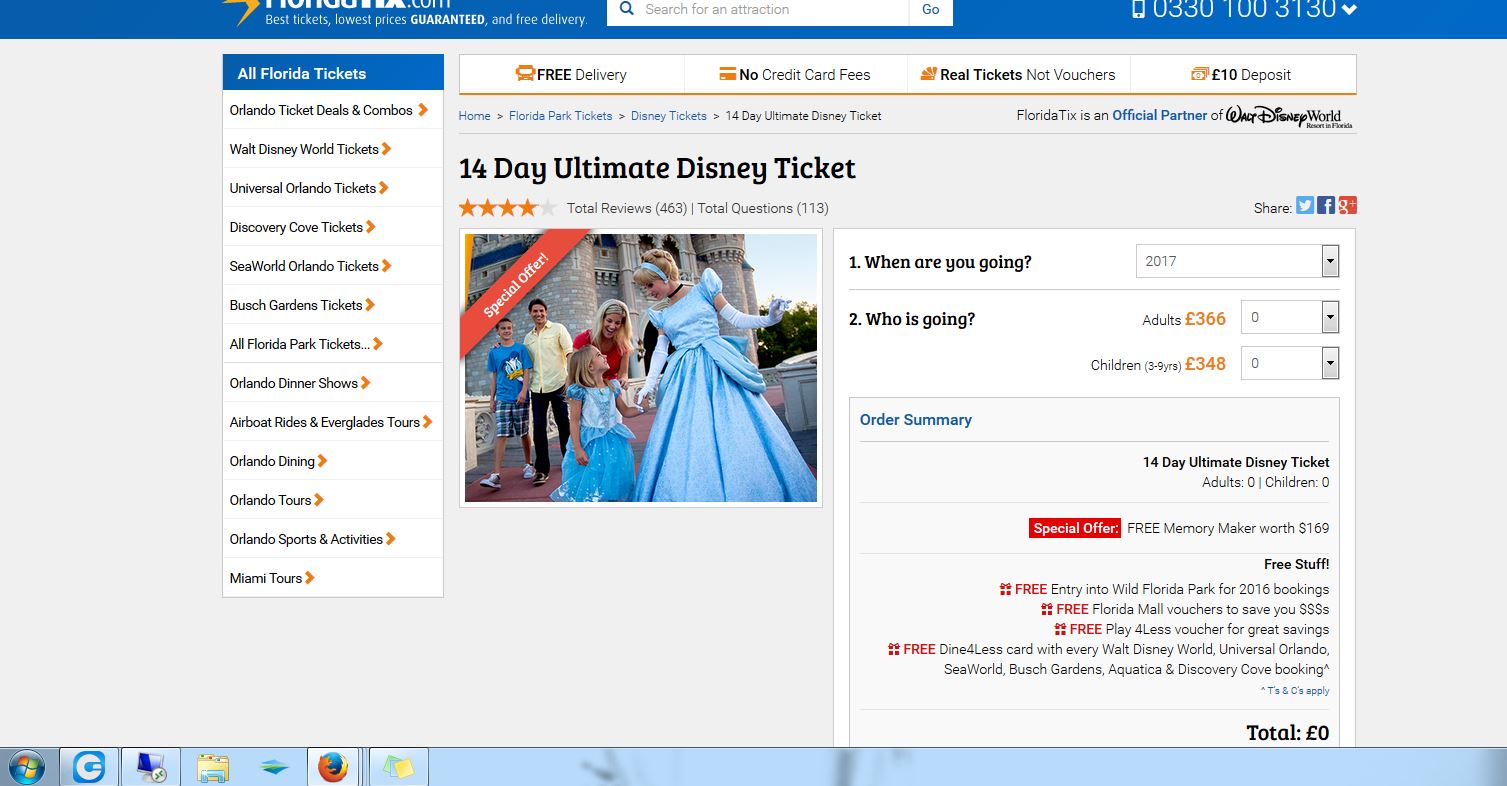Click the gift icon beside FREE Play 4Less voucher
The height and width of the screenshot is (786, 1507).
[1060, 629]
